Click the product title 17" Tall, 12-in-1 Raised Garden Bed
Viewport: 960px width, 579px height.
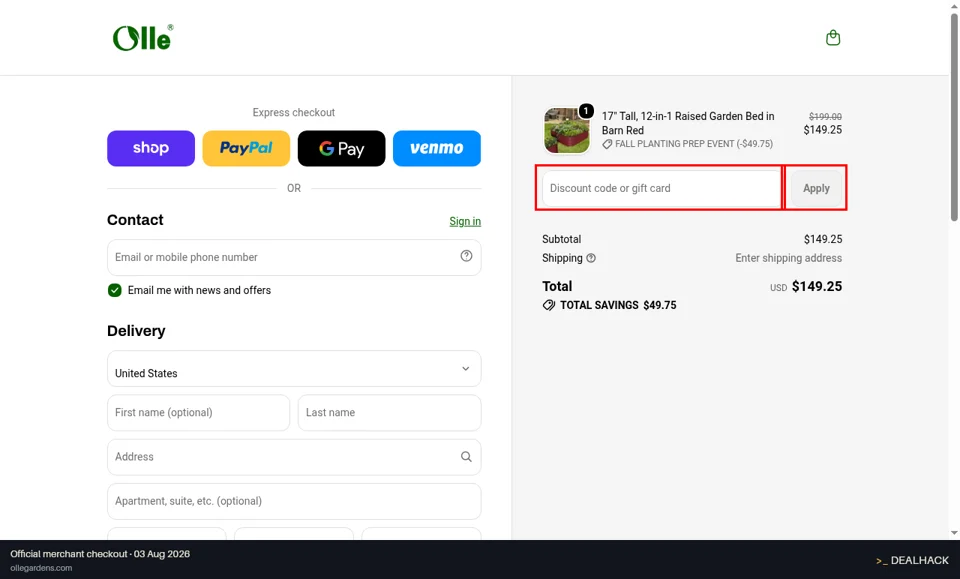[x=688, y=123]
